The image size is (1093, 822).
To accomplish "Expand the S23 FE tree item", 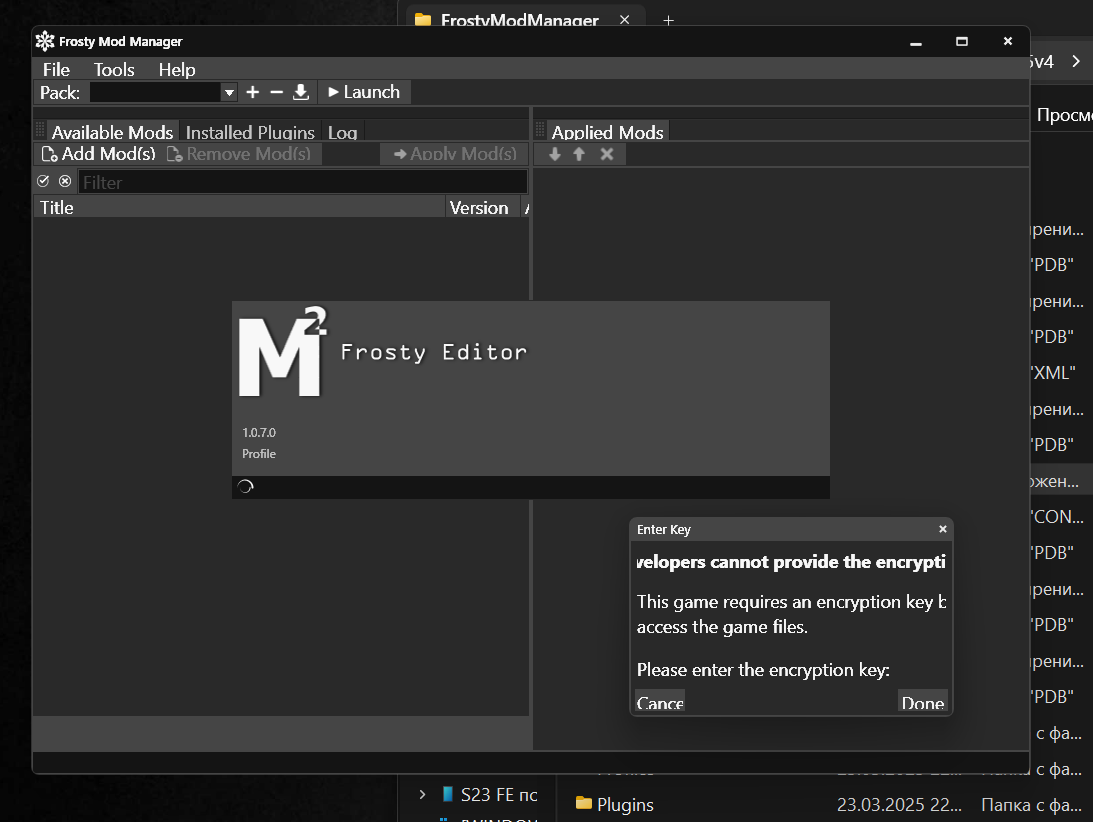I will (x=423, y=795).
